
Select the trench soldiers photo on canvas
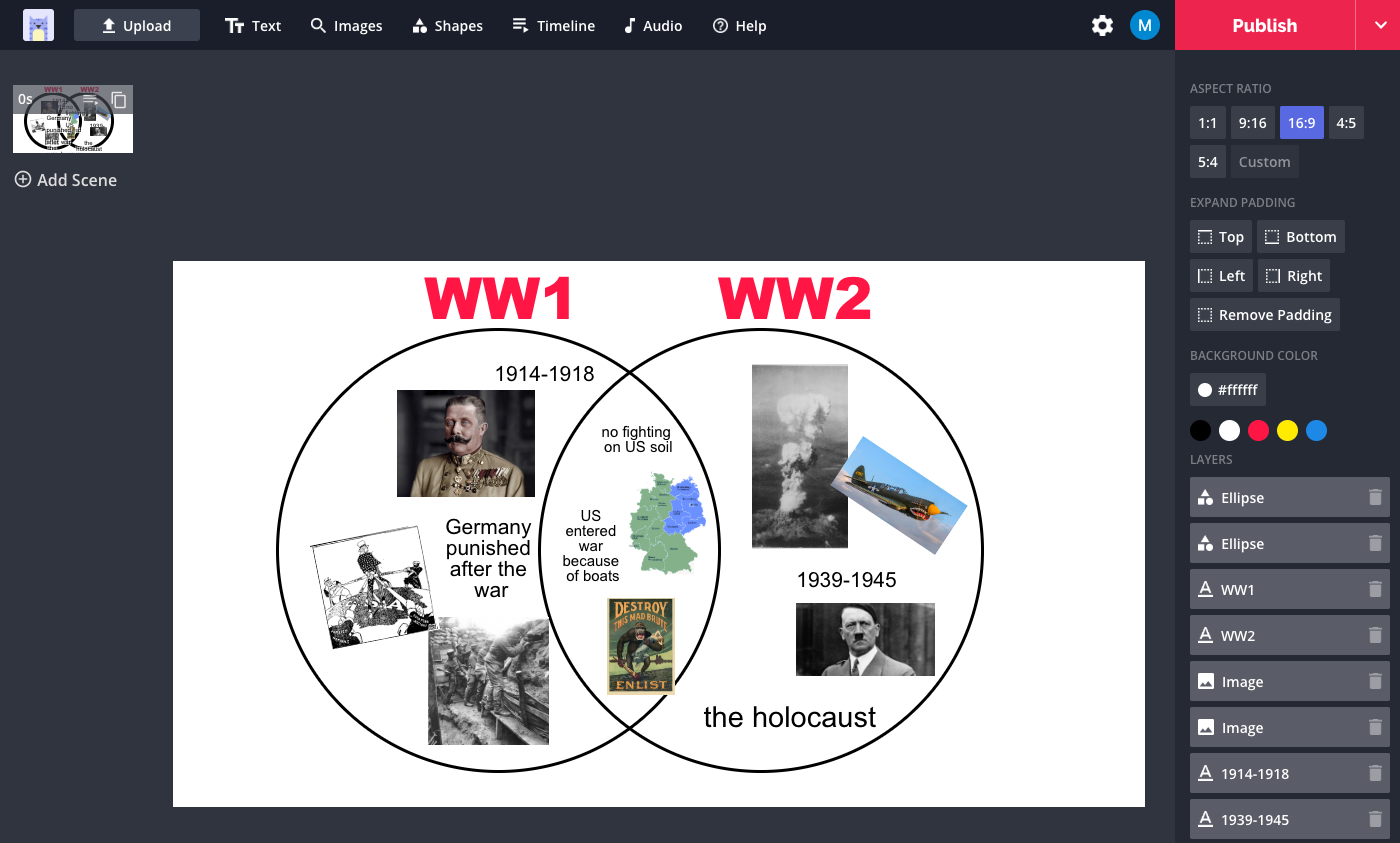point(488,681)
